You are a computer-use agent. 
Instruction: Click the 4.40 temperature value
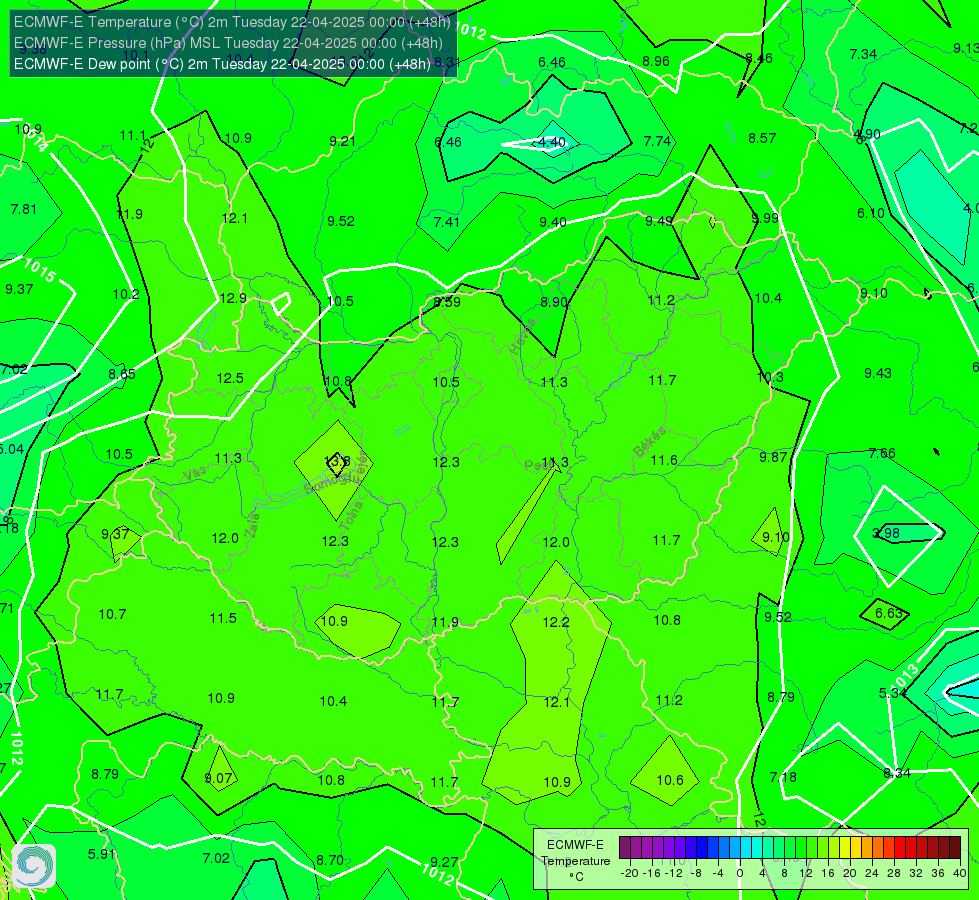coord(552,142)
